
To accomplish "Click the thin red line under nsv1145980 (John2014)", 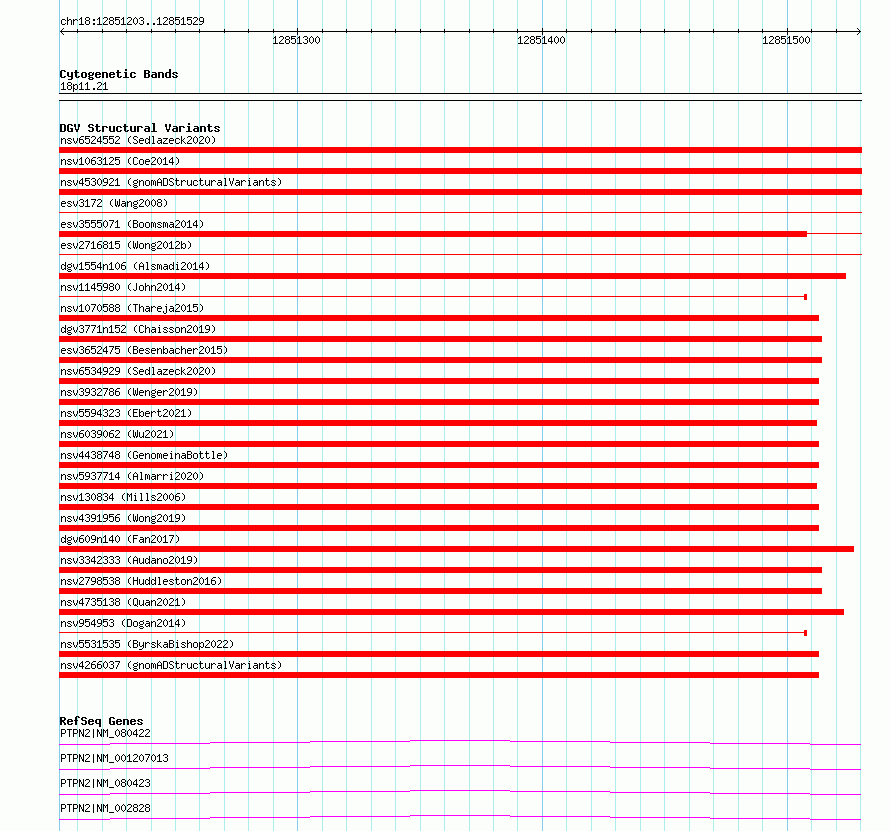I will 433,297.
